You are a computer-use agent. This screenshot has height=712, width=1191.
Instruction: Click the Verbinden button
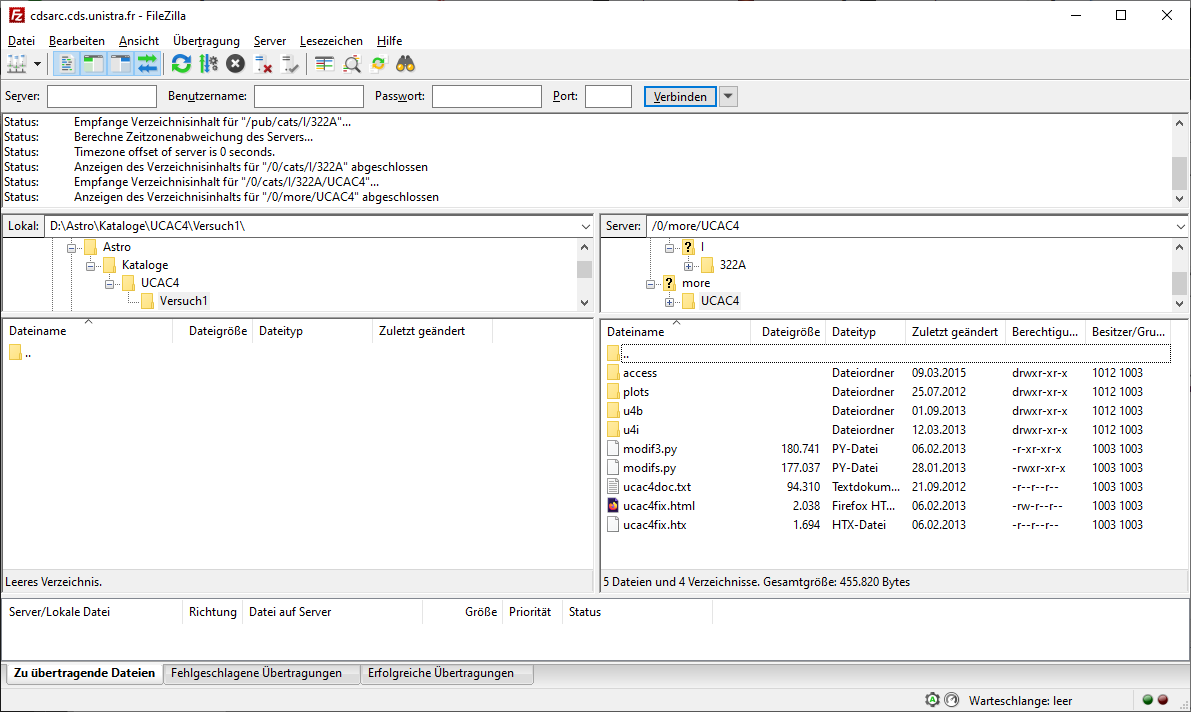click(x=680, y=97)
